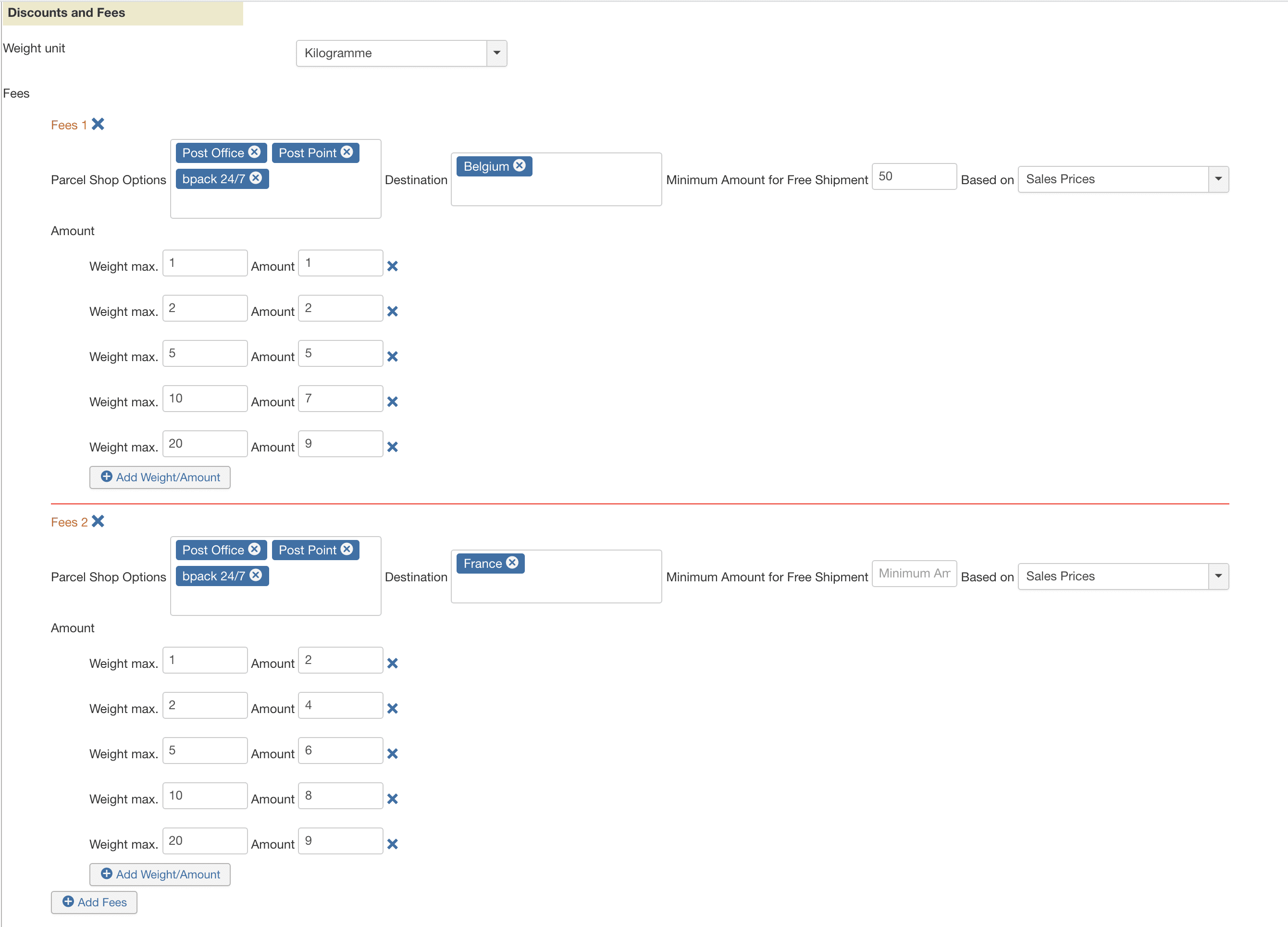Click the X icon to remove Fees 2
This screenshot has height=927, width=1288.
click(100, 521)
